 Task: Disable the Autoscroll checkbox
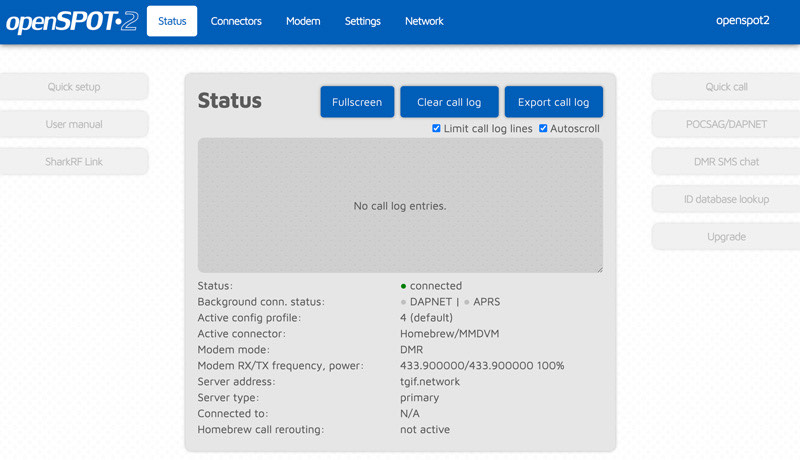click(x=543, y=129)
